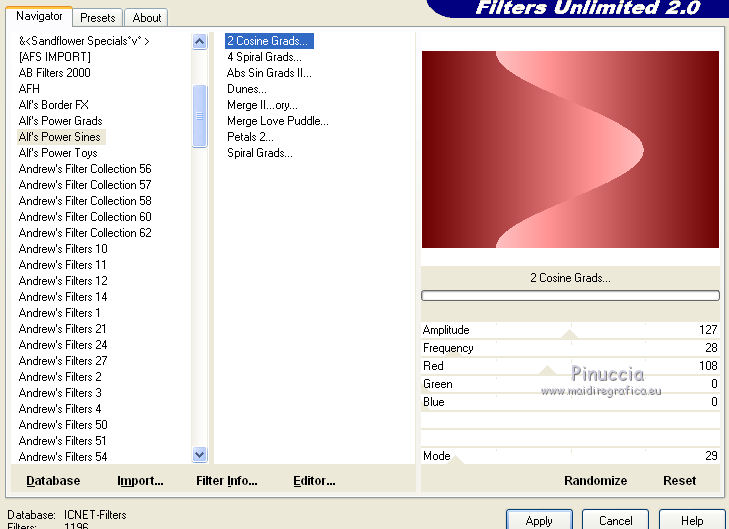The height and width of the screenshot is (529, 729).
Task: Select AFH category
Action: pos(29,89)
